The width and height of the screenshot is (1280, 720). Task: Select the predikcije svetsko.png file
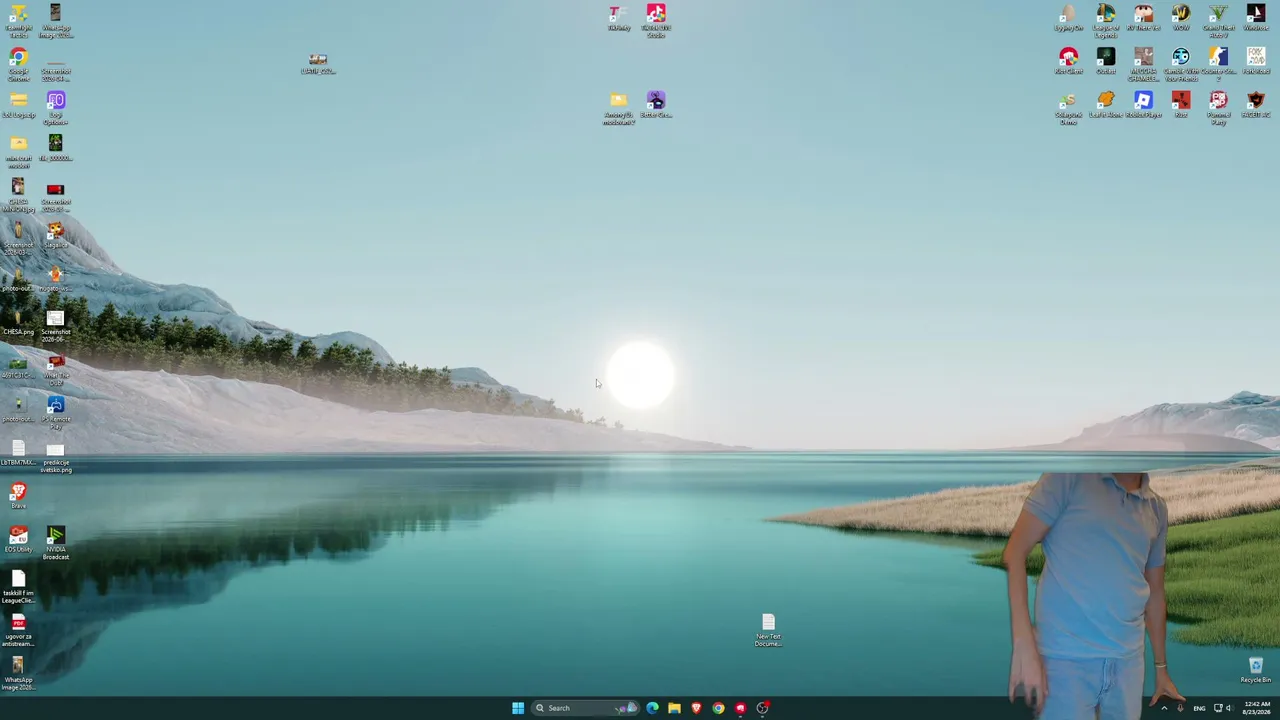click(x=55, y=457)
